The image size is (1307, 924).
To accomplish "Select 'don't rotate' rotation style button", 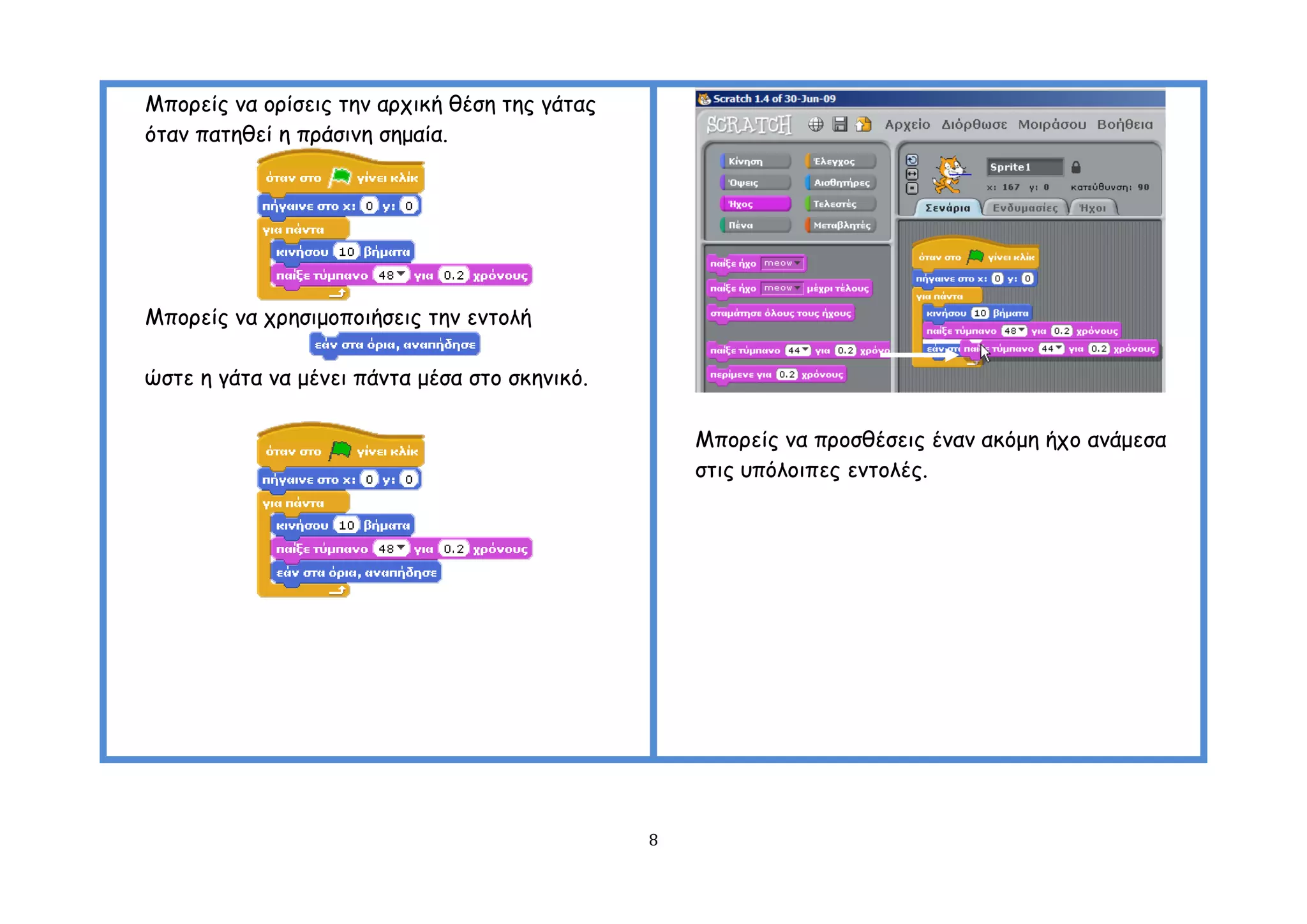I will [x=912, y=188].
